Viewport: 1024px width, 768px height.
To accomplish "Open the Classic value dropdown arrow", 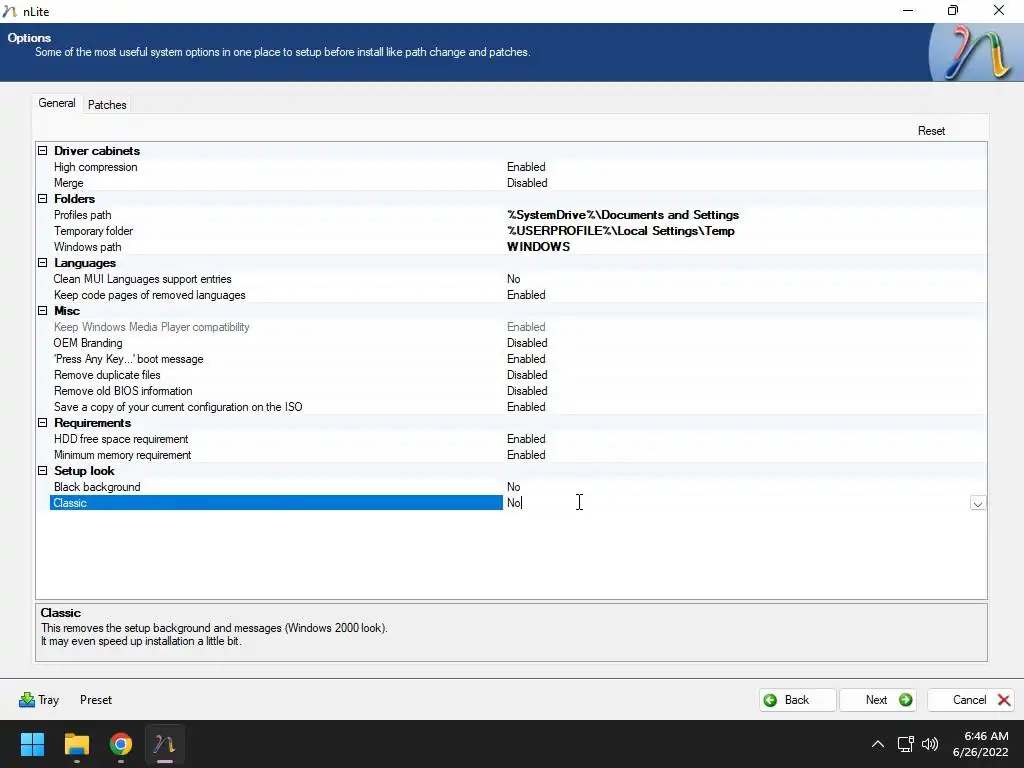I will tap(978, 504).
